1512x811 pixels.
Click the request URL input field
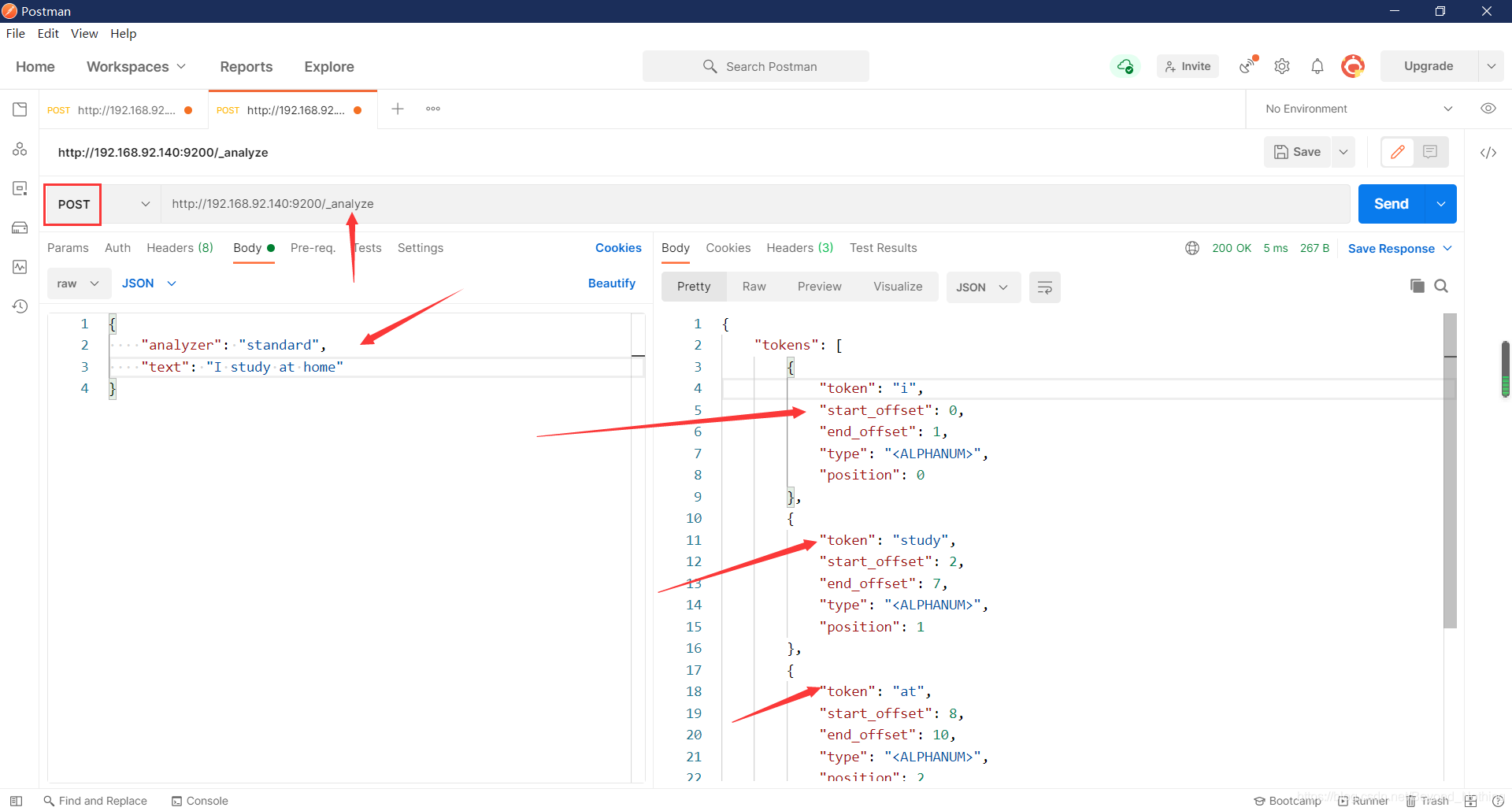[x=756, y=204]
